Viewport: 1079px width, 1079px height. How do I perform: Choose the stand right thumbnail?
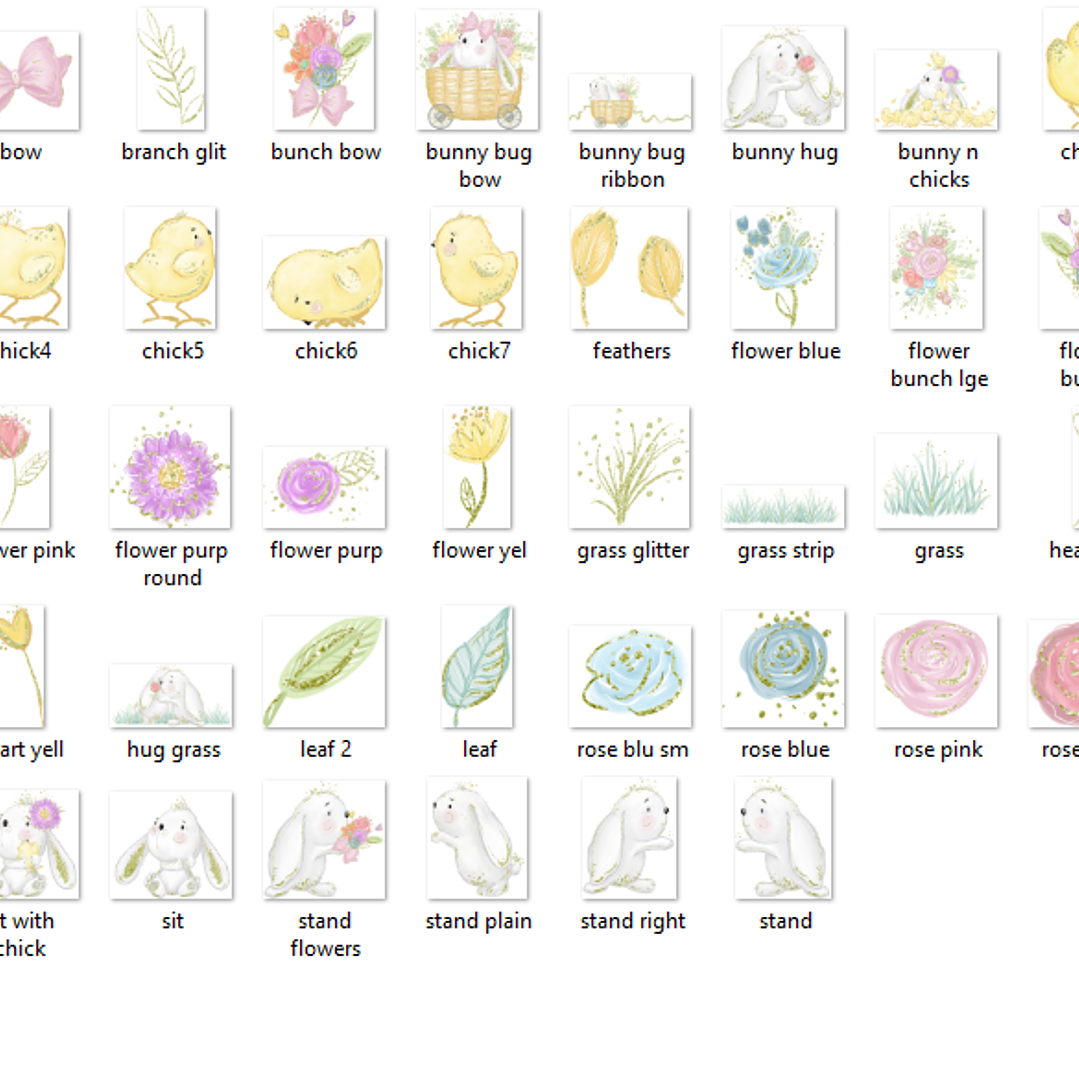click(x=630, y=838)
